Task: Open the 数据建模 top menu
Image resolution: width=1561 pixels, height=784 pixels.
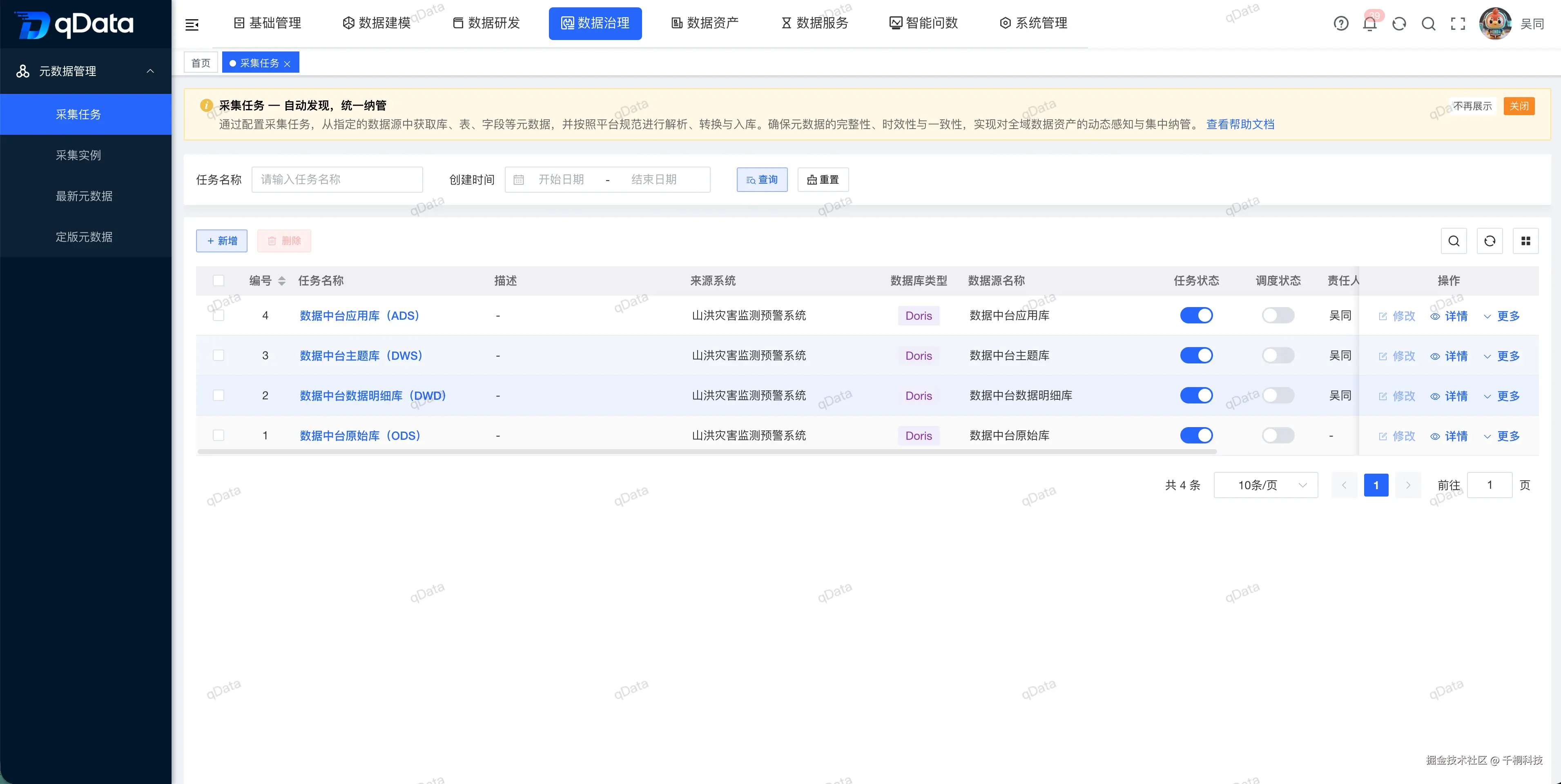Action: [x=376, y=23]
